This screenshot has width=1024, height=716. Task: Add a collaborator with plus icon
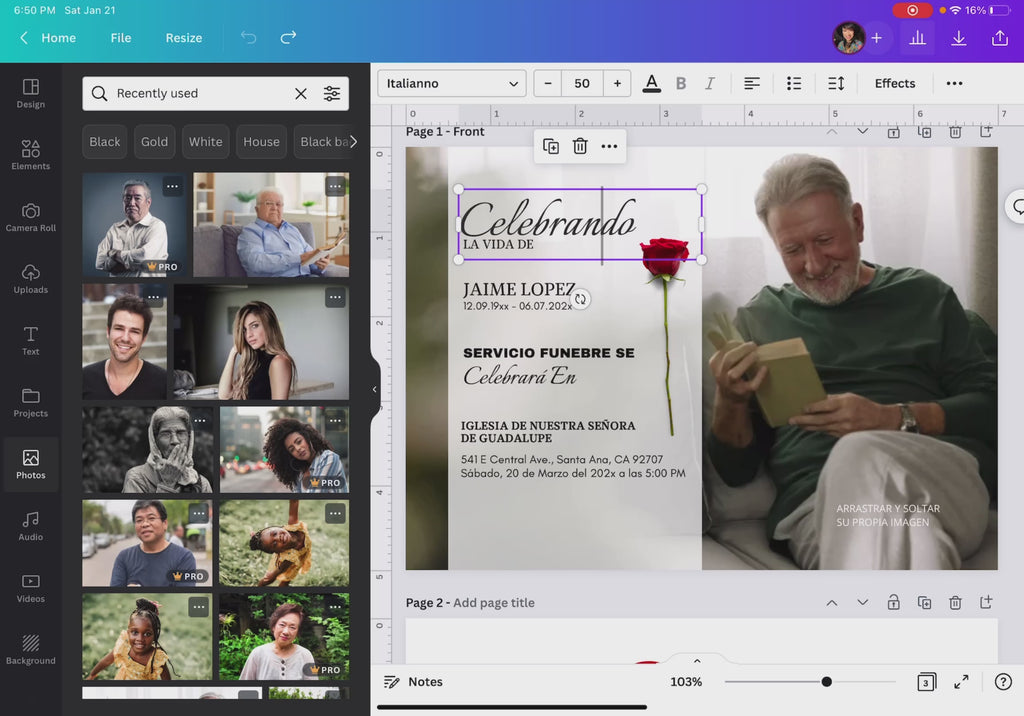[x=876, y=38]
